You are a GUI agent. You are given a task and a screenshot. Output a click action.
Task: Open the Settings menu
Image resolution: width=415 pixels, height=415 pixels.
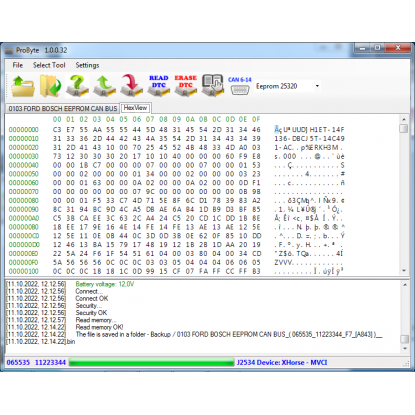[x=87, y=65]
